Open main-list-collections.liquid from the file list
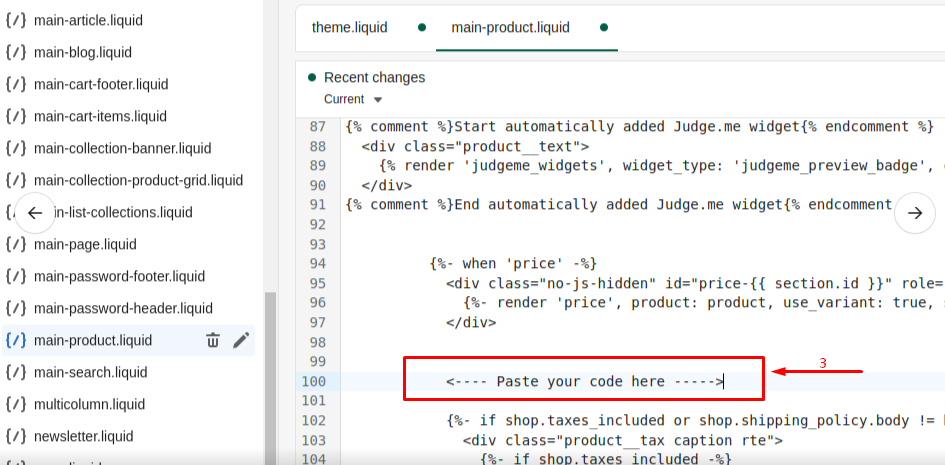The height and width of the screenshot is (465, 945). coord(123,213)
